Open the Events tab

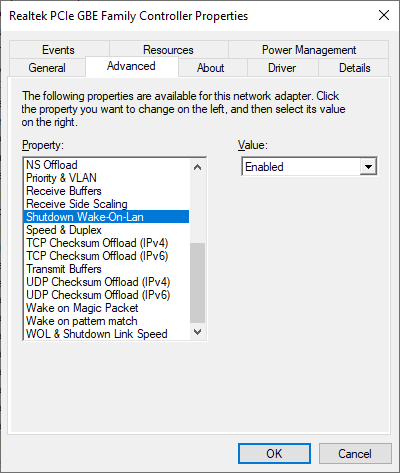coord(58,50)
